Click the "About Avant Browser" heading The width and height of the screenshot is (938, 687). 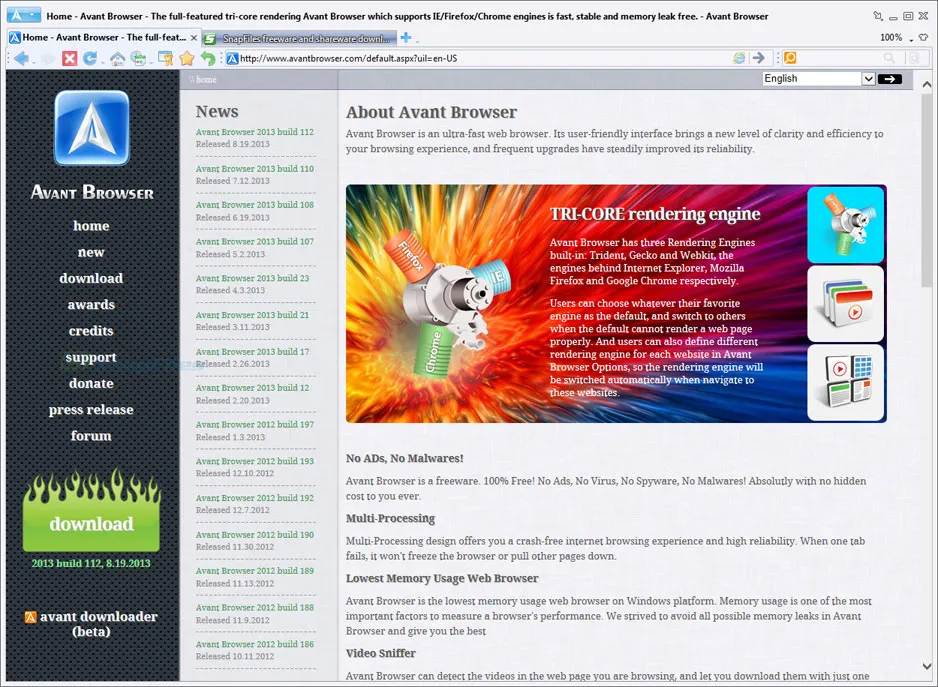tap(431, 112)
